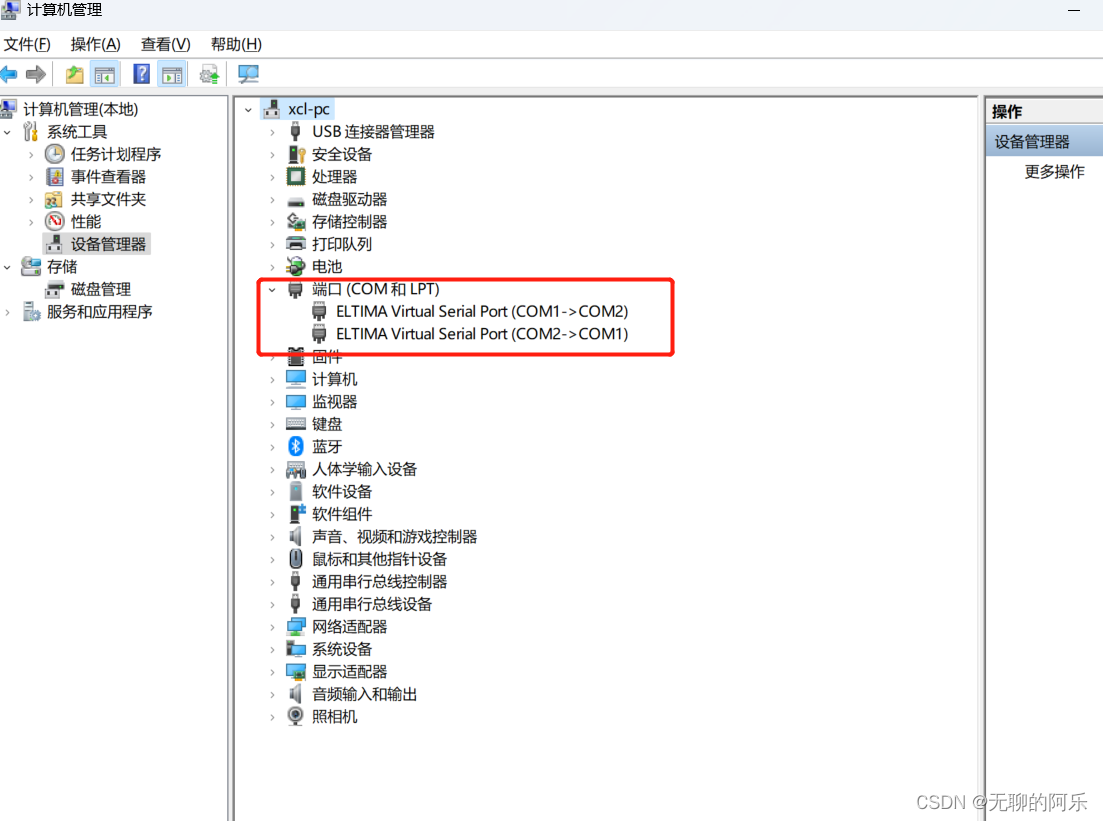
Task: Open the 操作(A) menu
Action: 96,44
